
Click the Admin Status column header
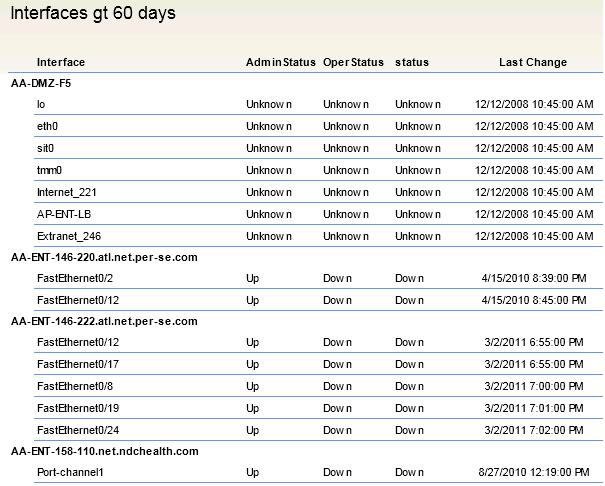[x=281, y=62]
